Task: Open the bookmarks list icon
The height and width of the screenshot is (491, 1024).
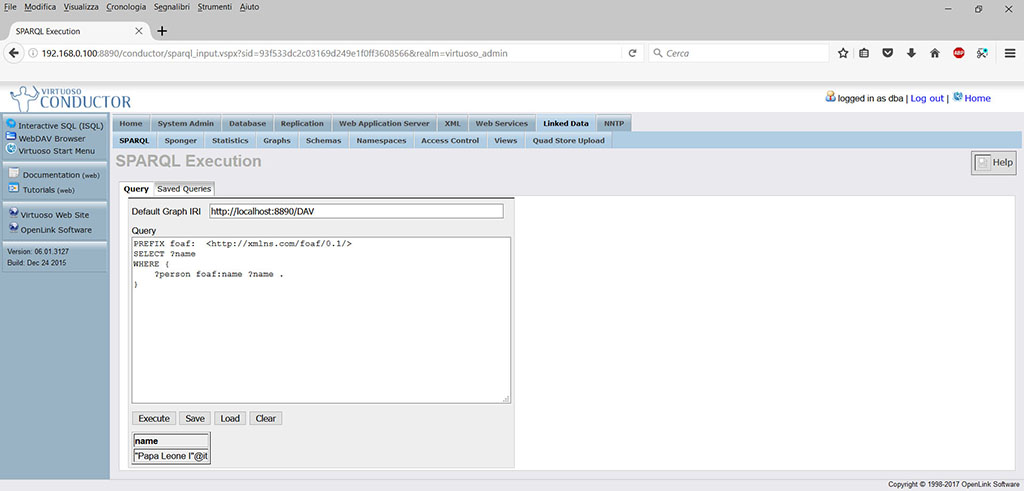Action: tap(864, 54)
